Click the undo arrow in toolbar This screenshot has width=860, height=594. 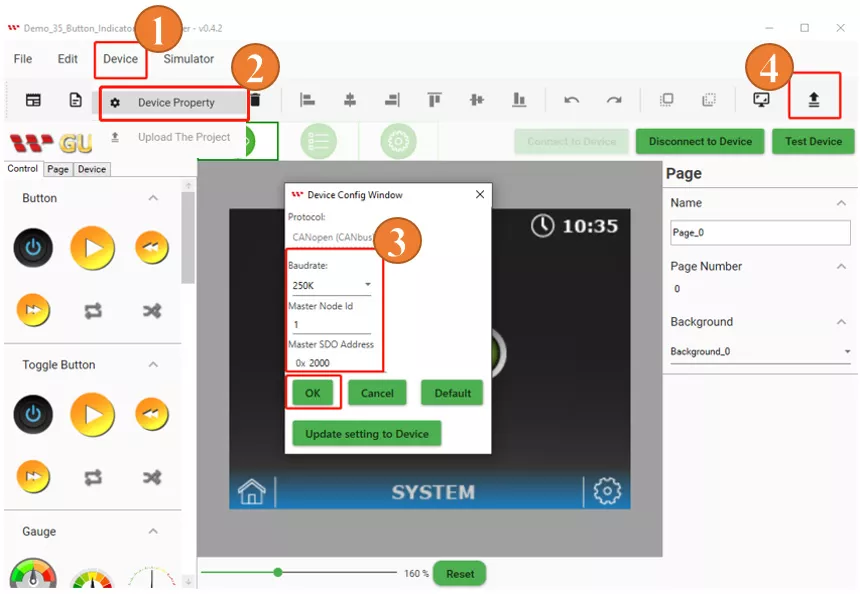pyautogui.click(x=572, y=100)
